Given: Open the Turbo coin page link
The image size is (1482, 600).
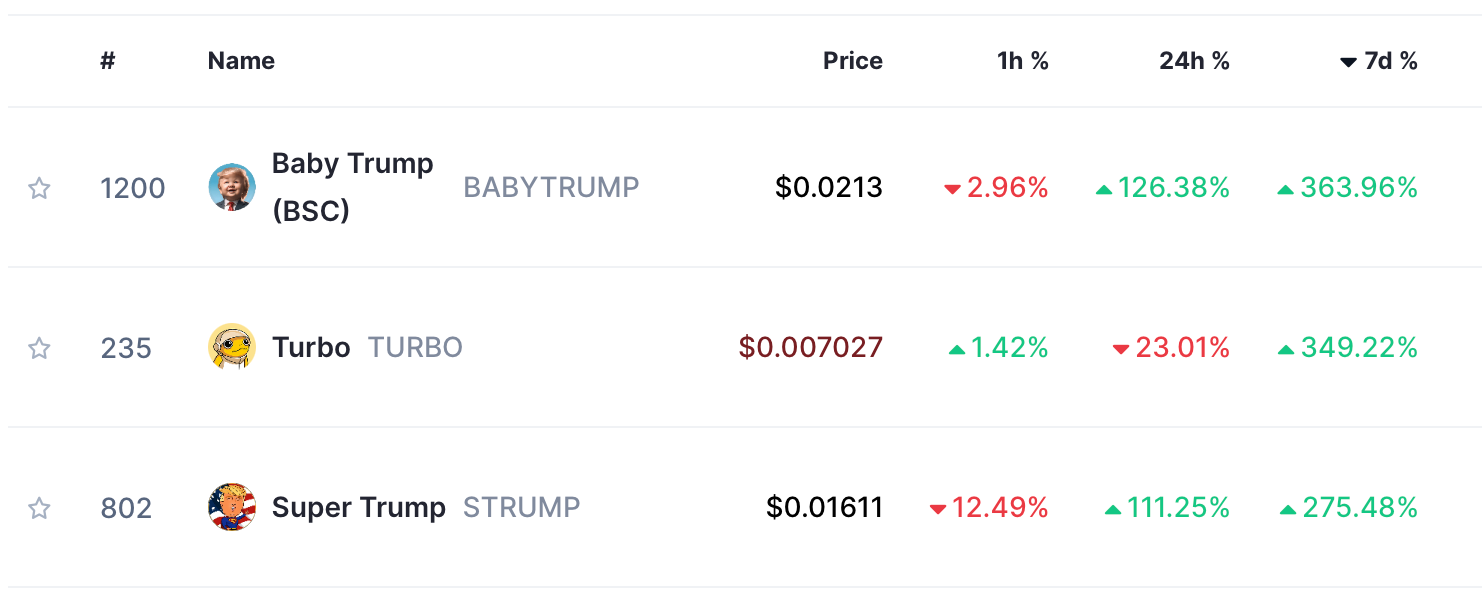Looking at the screenshot, I should coord(311,348).
